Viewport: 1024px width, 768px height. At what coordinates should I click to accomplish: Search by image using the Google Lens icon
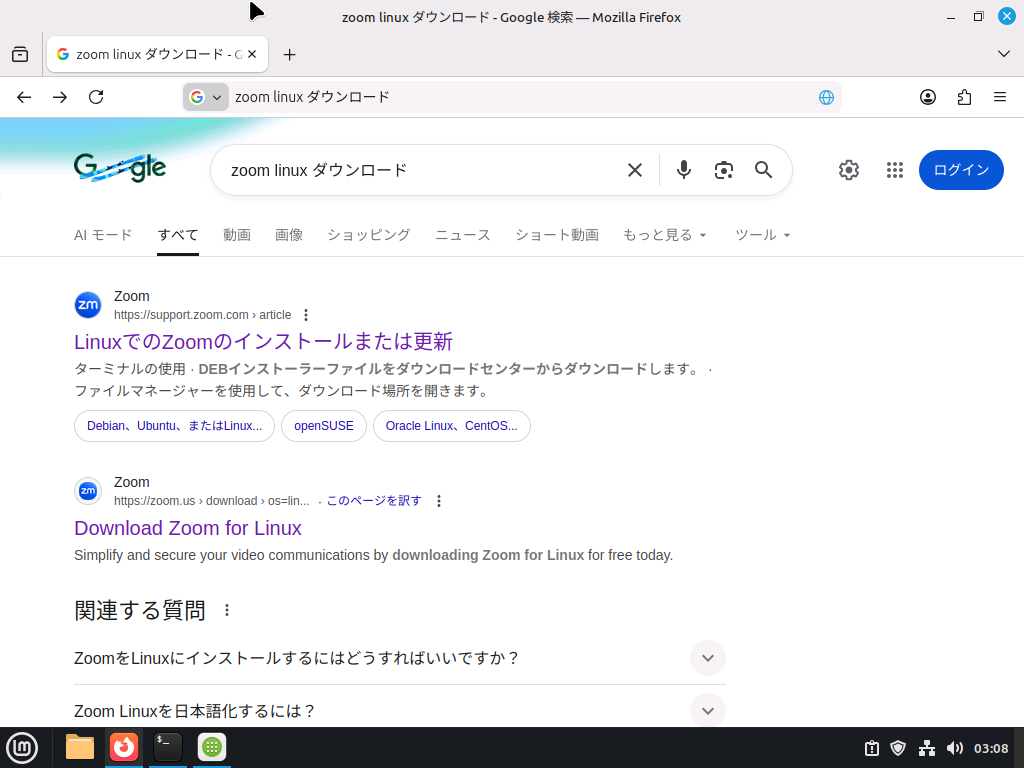[x=723, y=170]
